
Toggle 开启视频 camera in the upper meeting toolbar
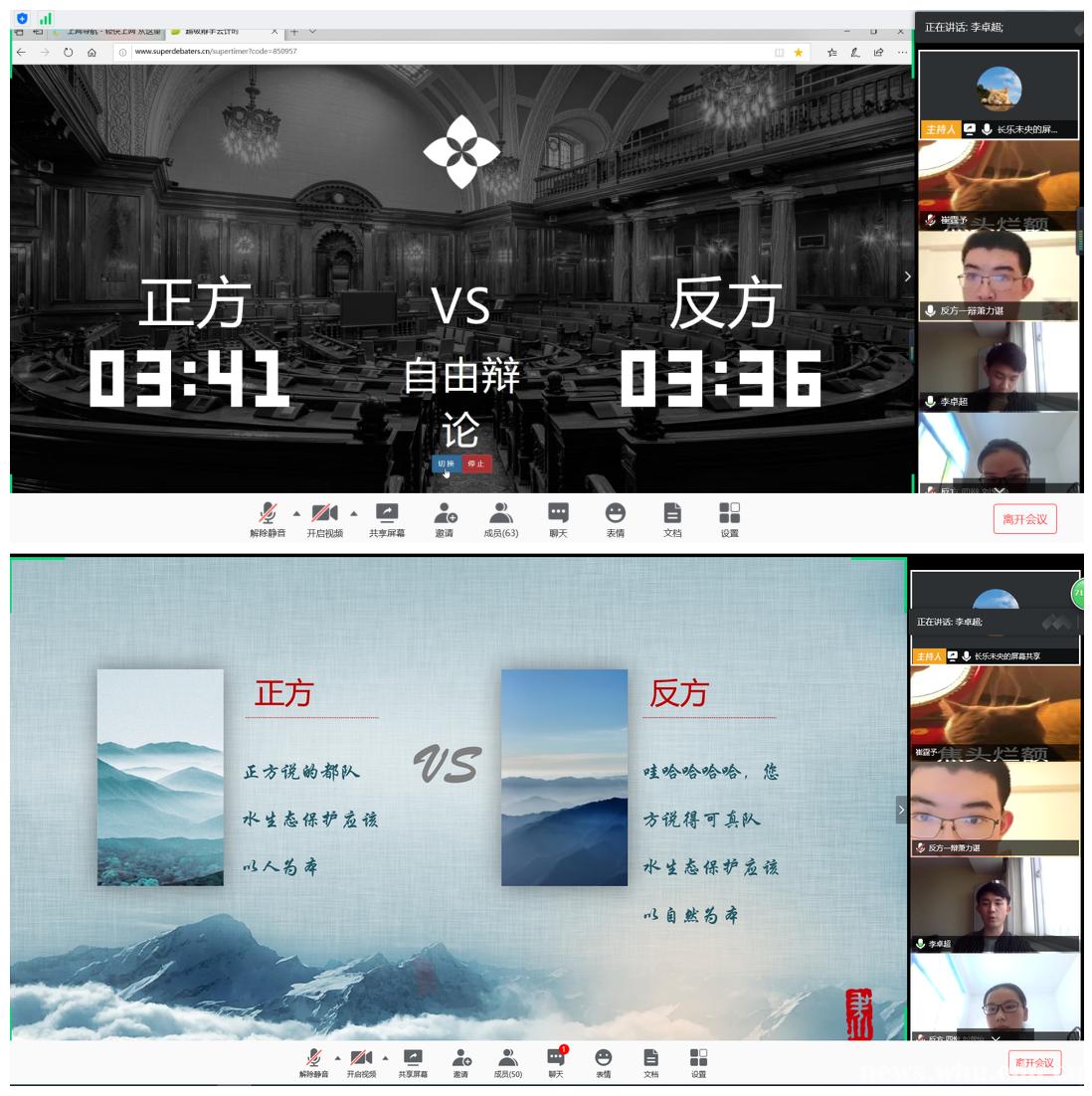(x=324, y=513)
